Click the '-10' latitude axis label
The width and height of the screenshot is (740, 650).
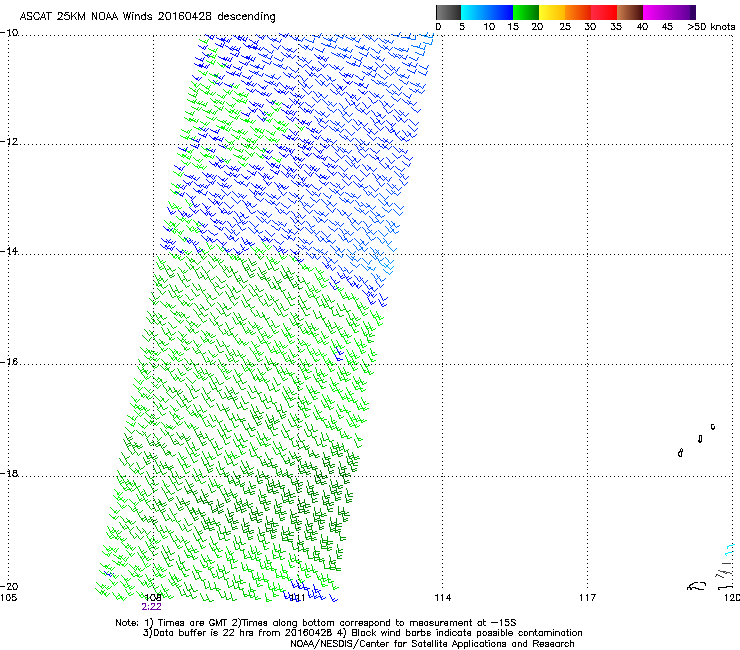[x=9, y=32]
